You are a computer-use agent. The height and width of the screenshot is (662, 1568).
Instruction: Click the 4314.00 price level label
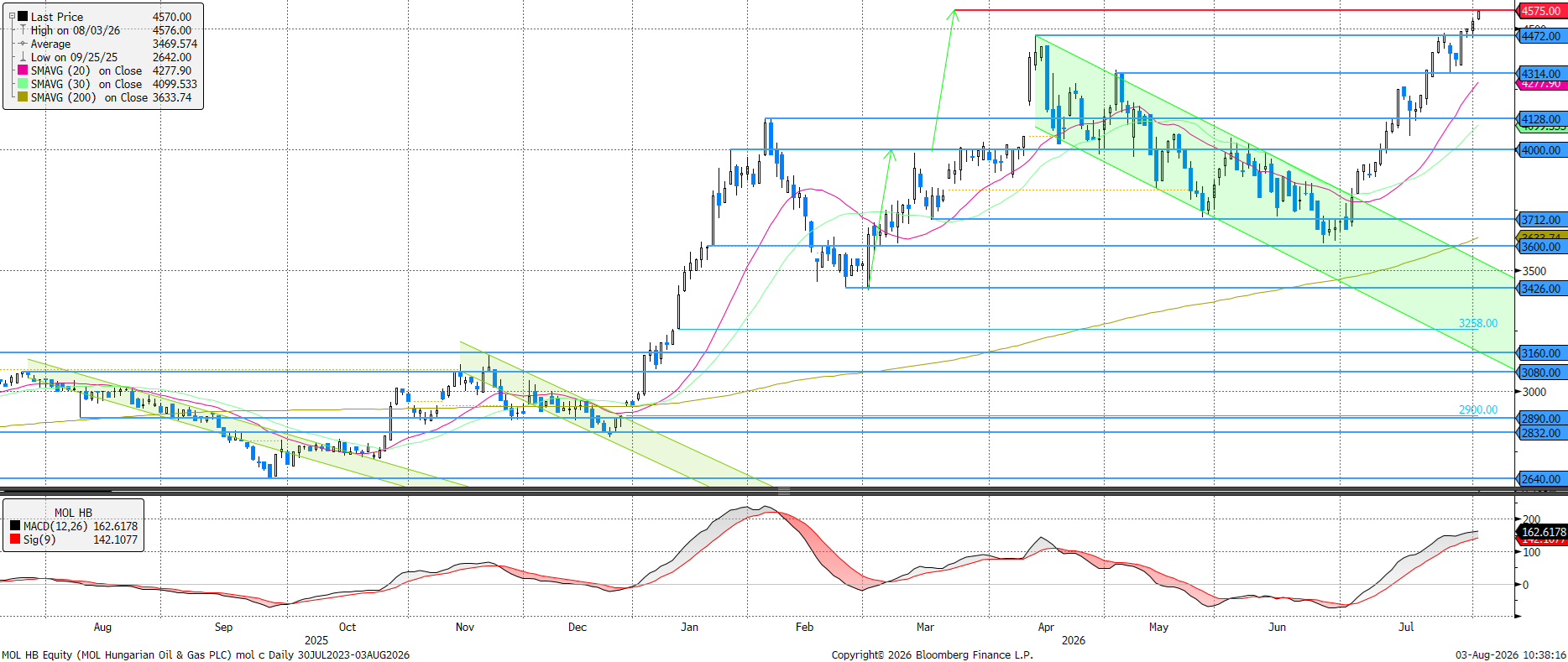(x=1541, y=74)
